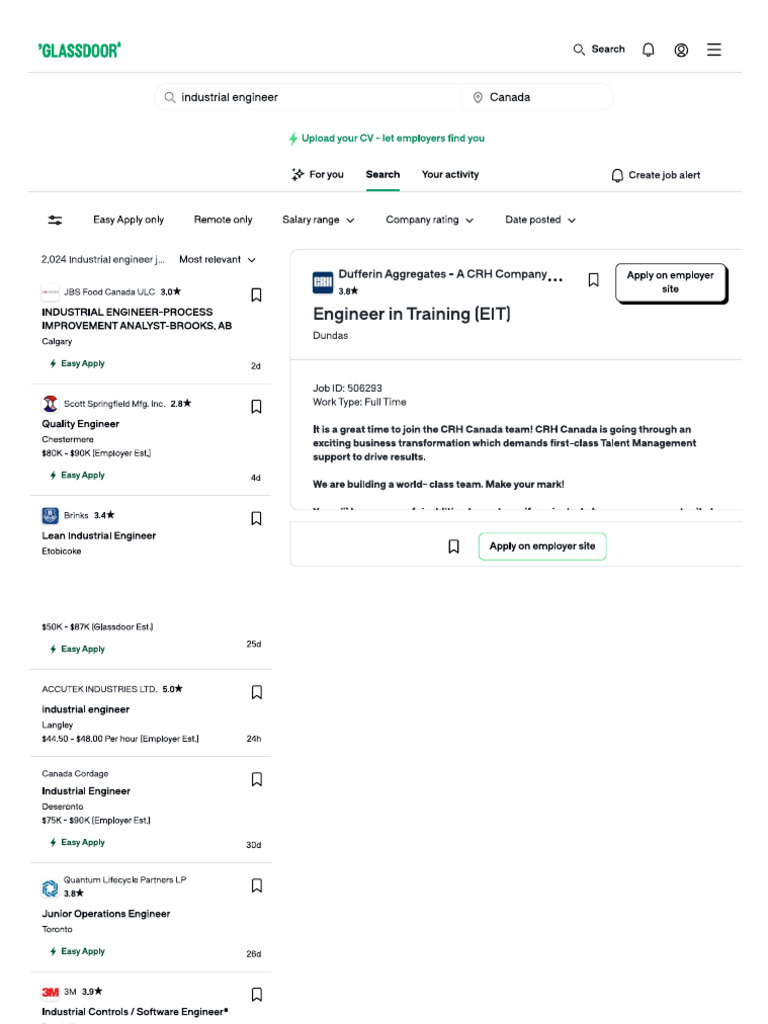The image size is (768, 1024).
Task: Switch to the Your activity tab
Action: 450,175
